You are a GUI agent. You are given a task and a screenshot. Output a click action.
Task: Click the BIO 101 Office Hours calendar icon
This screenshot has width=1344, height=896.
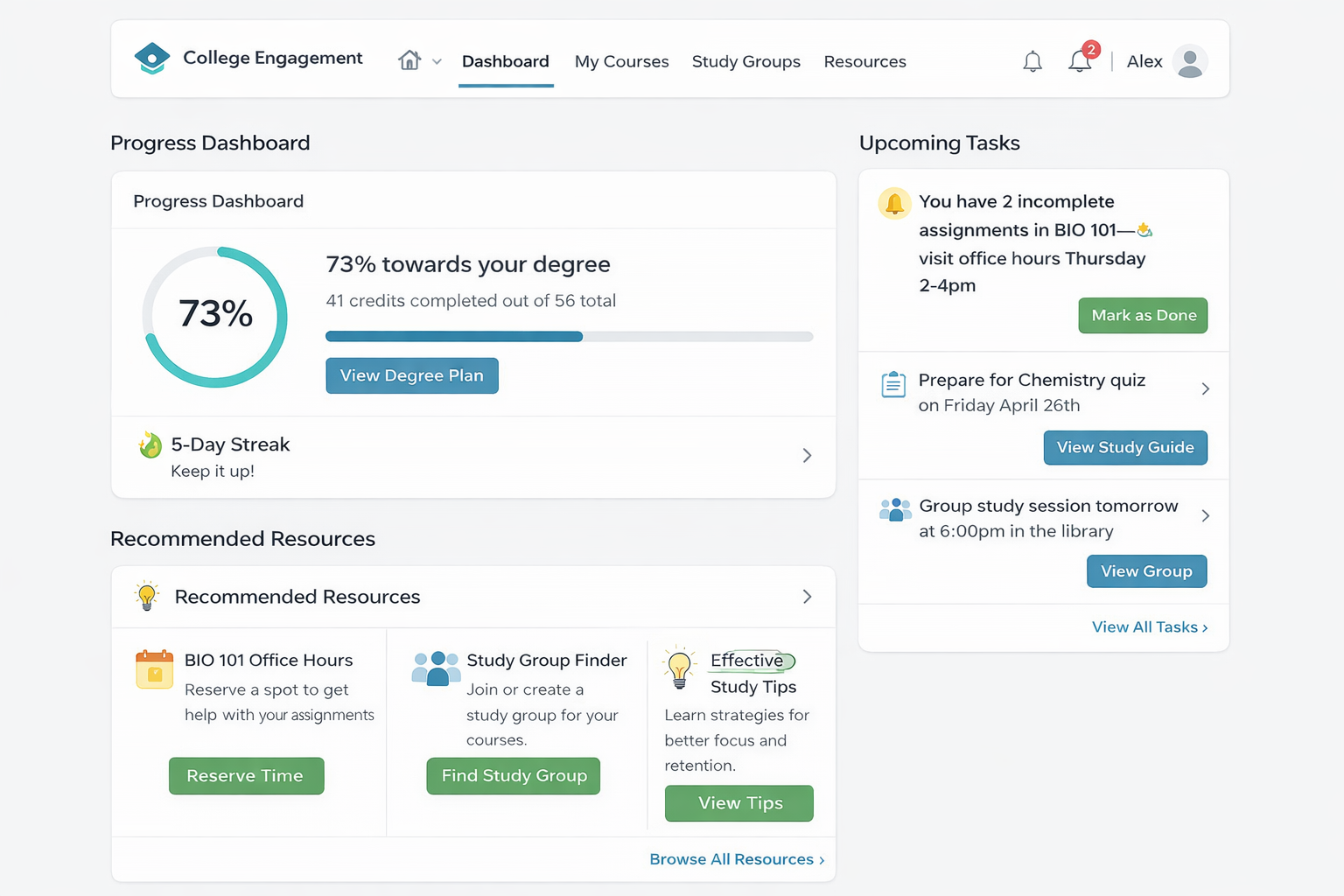click(x=154, y=670)
